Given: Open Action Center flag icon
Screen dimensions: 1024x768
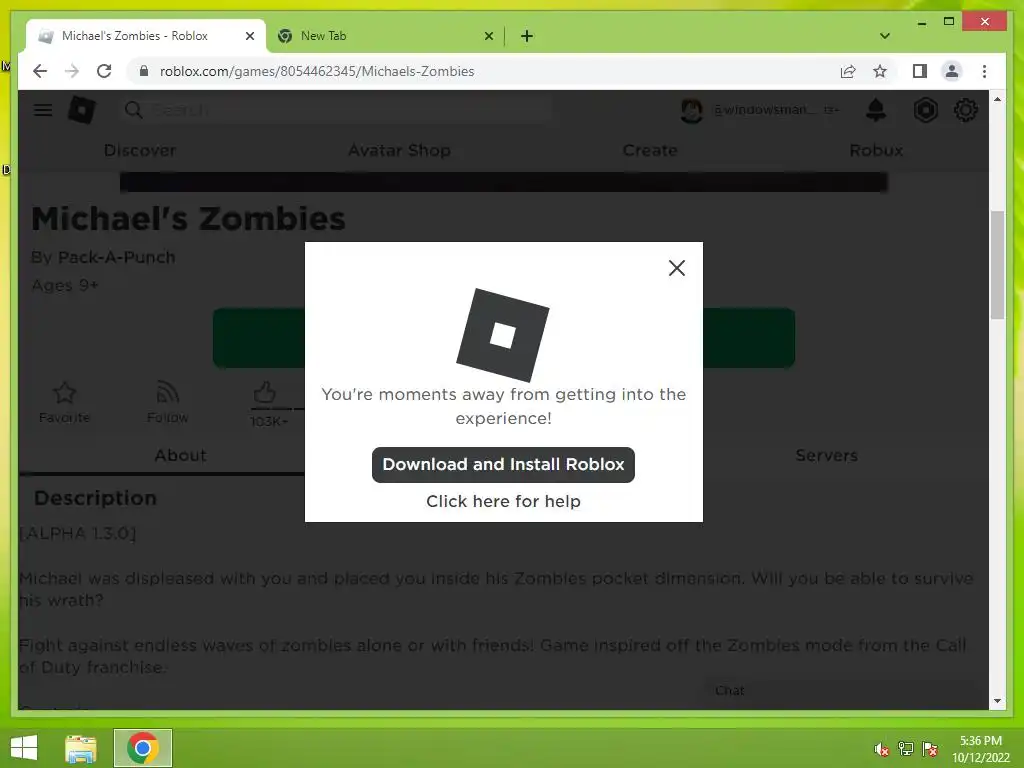Looking at the screenshot, I should coord(929,749).
